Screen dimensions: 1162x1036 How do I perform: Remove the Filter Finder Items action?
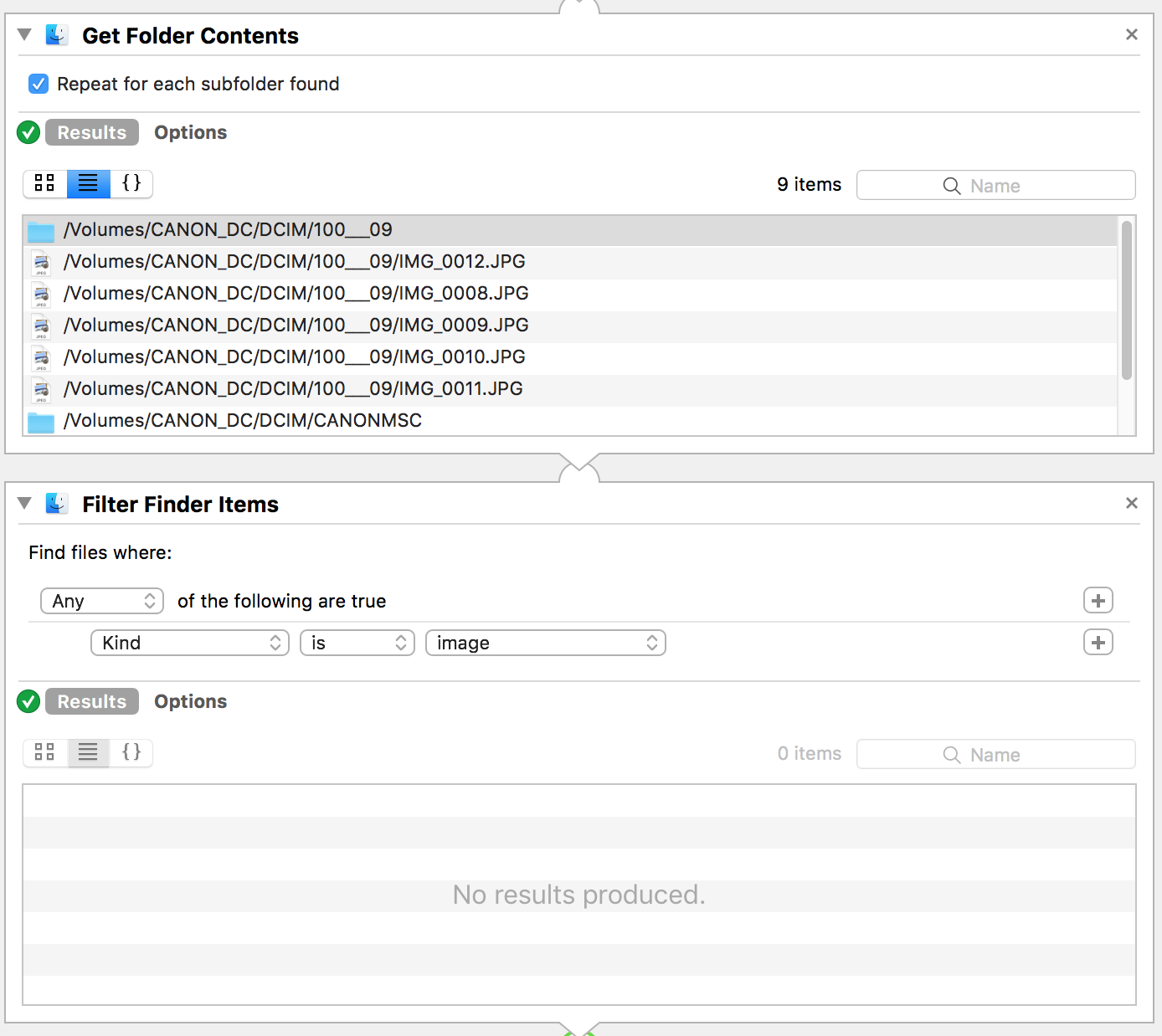click(x=1132, y=503)
